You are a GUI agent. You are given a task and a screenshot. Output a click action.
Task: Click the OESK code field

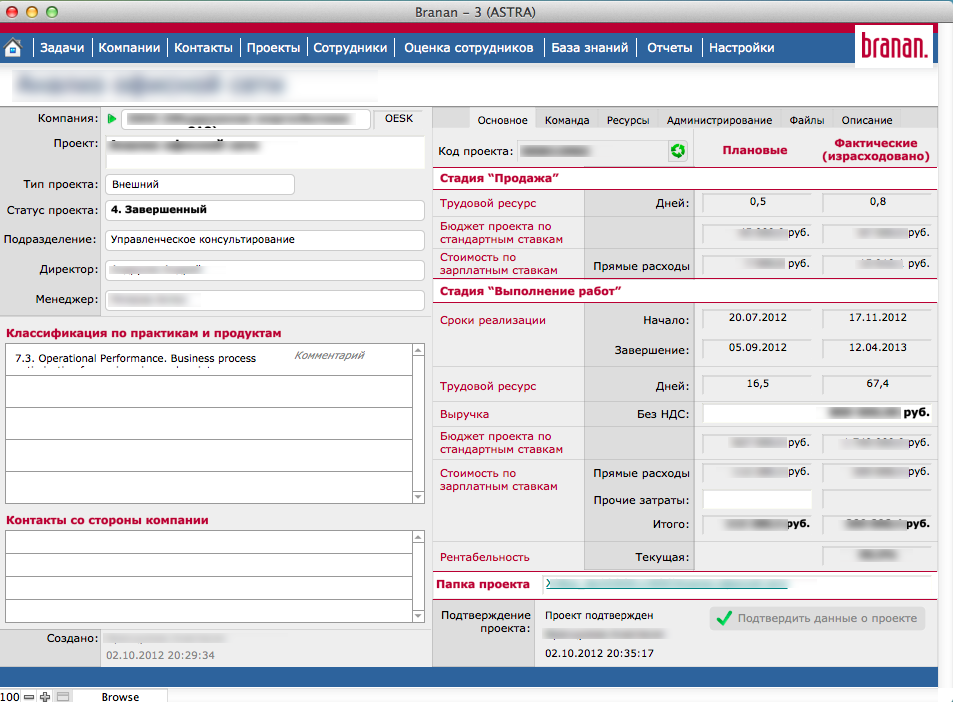(399, 119)
